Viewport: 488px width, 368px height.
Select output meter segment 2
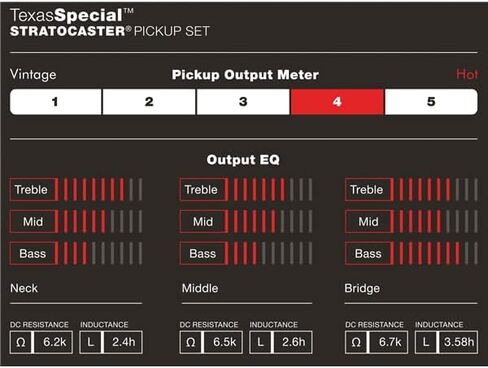point(149,102)
